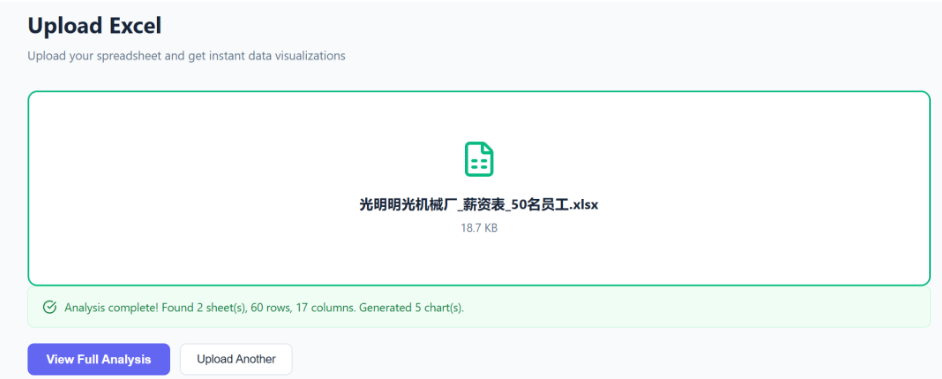This screenshot has width=942, height=379.
Task: Click the subtitle about instant data visualizations
Action: 186,56
